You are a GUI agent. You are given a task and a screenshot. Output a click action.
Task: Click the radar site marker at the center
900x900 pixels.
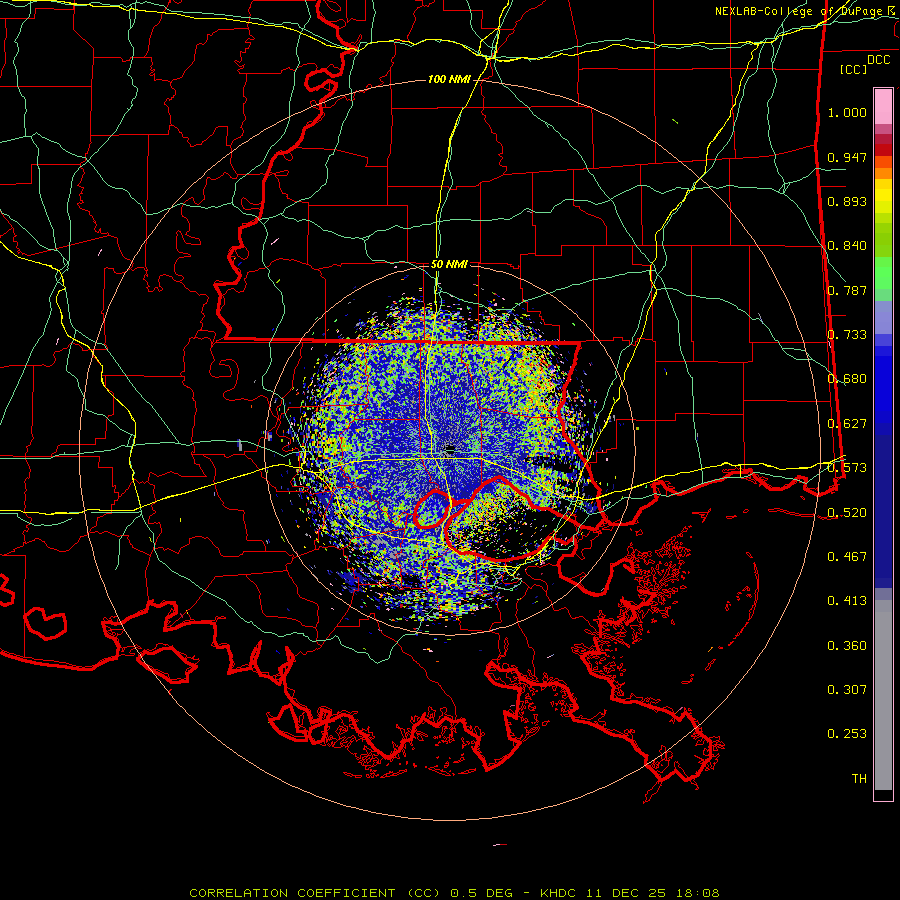point(450,449)
